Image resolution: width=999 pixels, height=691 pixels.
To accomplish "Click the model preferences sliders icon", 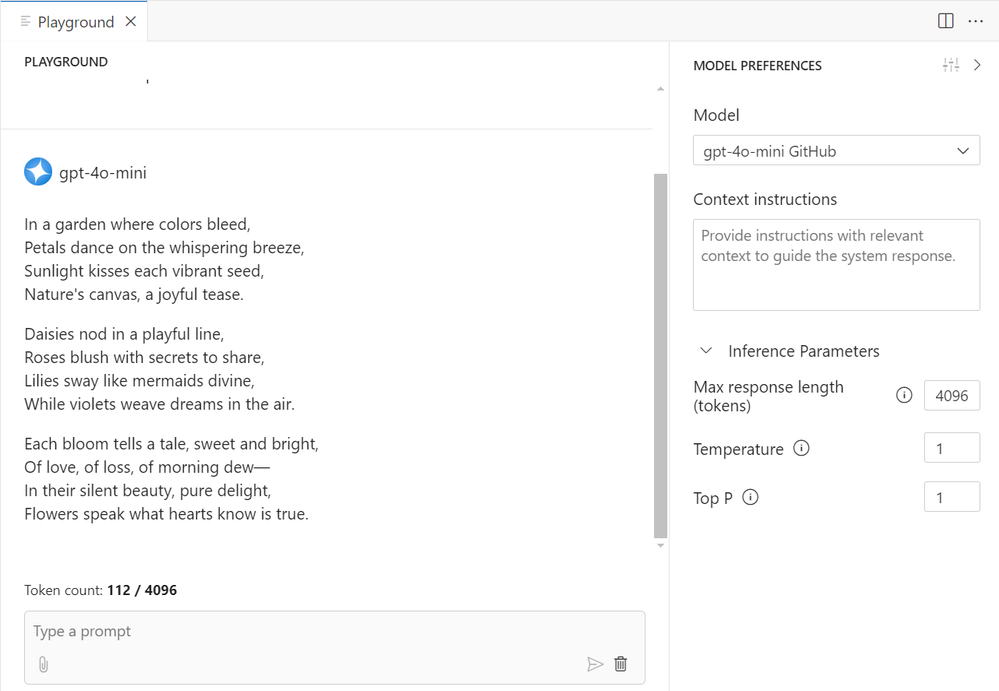I will coord(950,65).
